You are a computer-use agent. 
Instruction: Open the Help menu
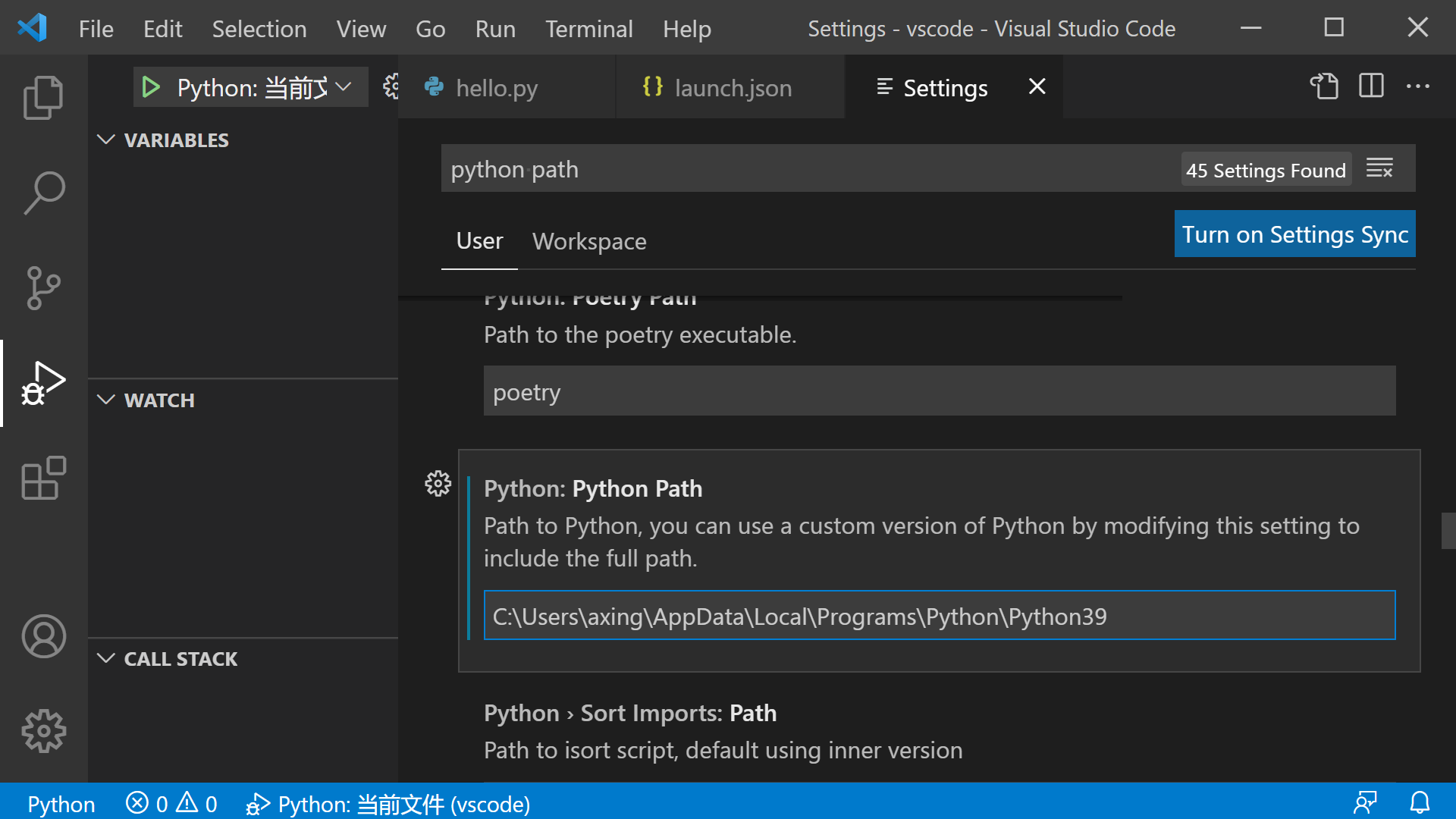click(x=687, y=29)
